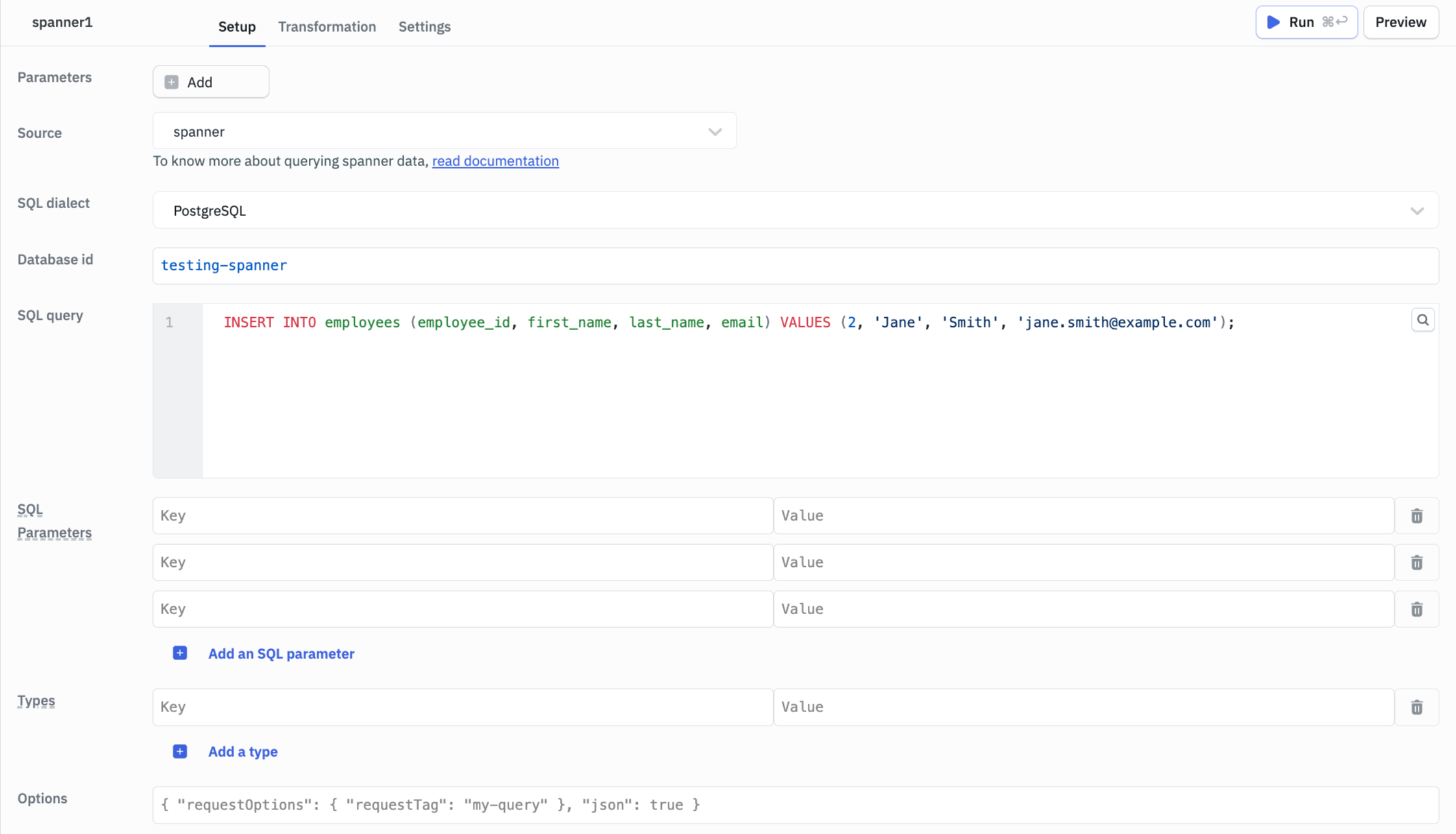Select the Setup tab
This screenshot has width=1456, height=834.
(236, 27)
